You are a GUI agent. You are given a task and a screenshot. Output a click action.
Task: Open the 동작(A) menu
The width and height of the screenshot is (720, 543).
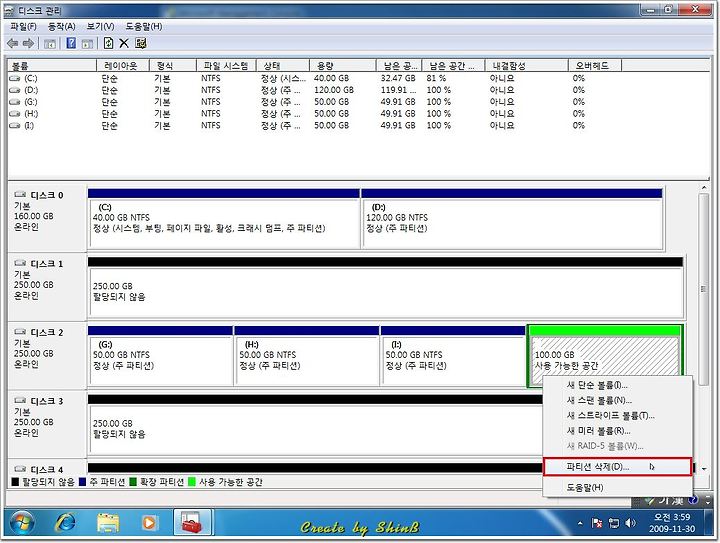[x=62, y=27]
